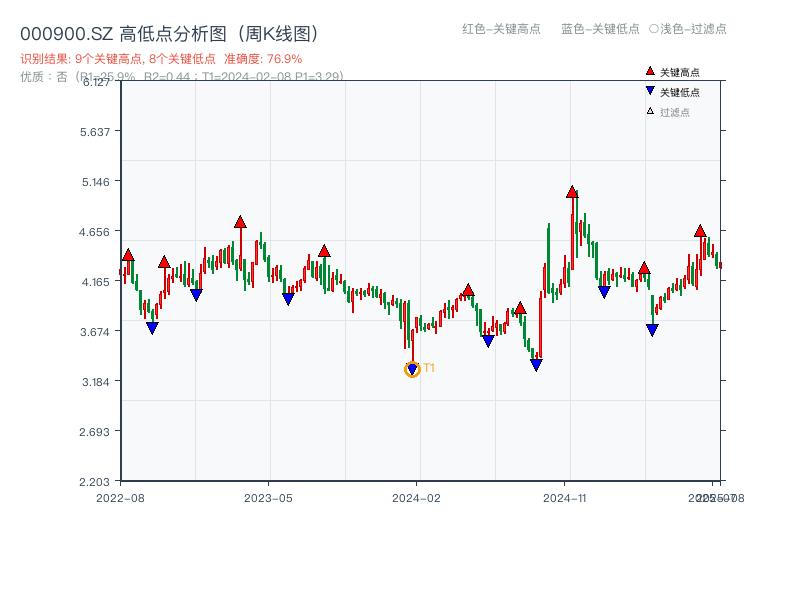Click the blue low marker circled at T1

(x=412, y=370)
